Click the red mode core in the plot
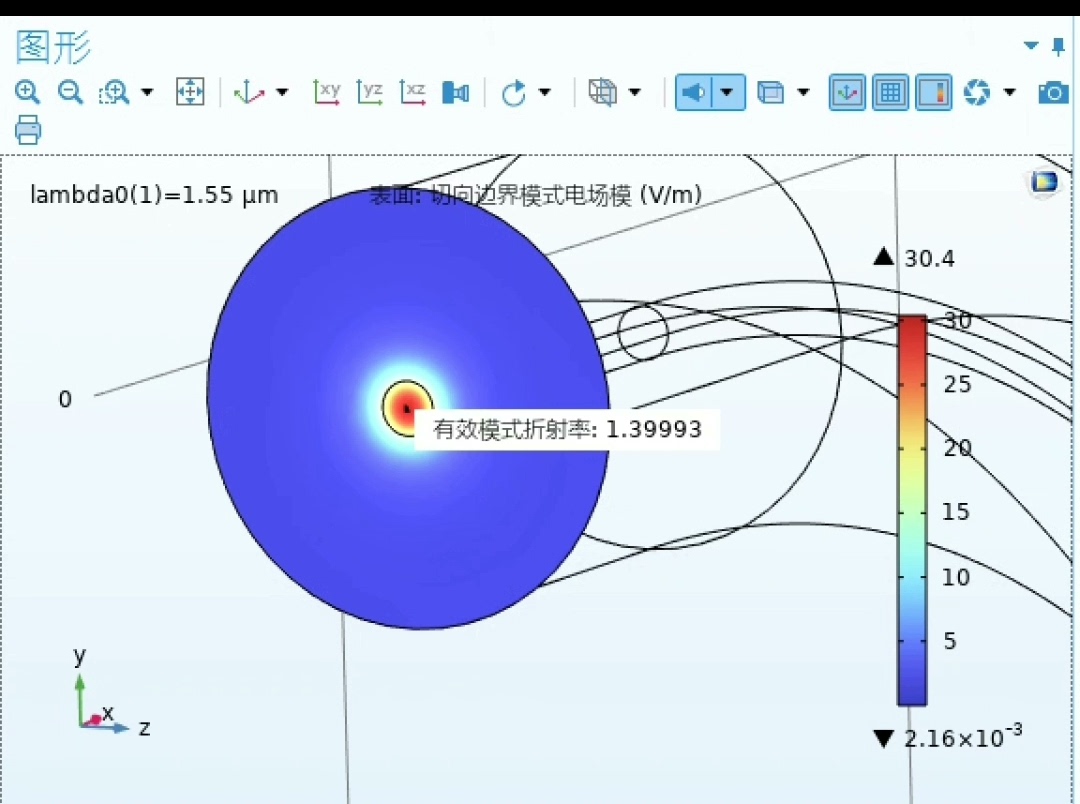The image size is (1080, 804). pyautogui.click(x=407, y=407)
